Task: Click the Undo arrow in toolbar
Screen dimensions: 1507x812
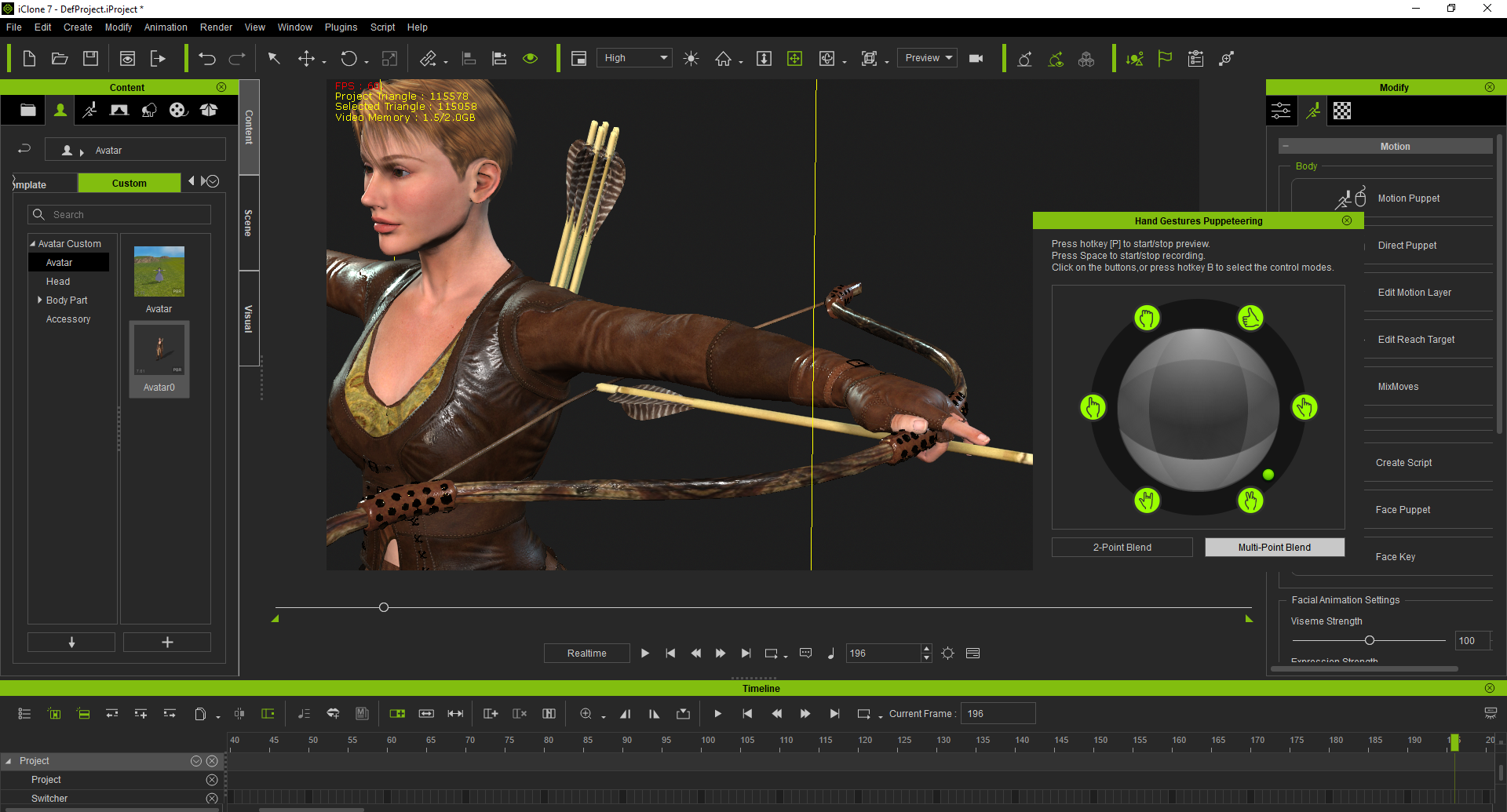Action: pyautogui.click(x=206, y=58)
